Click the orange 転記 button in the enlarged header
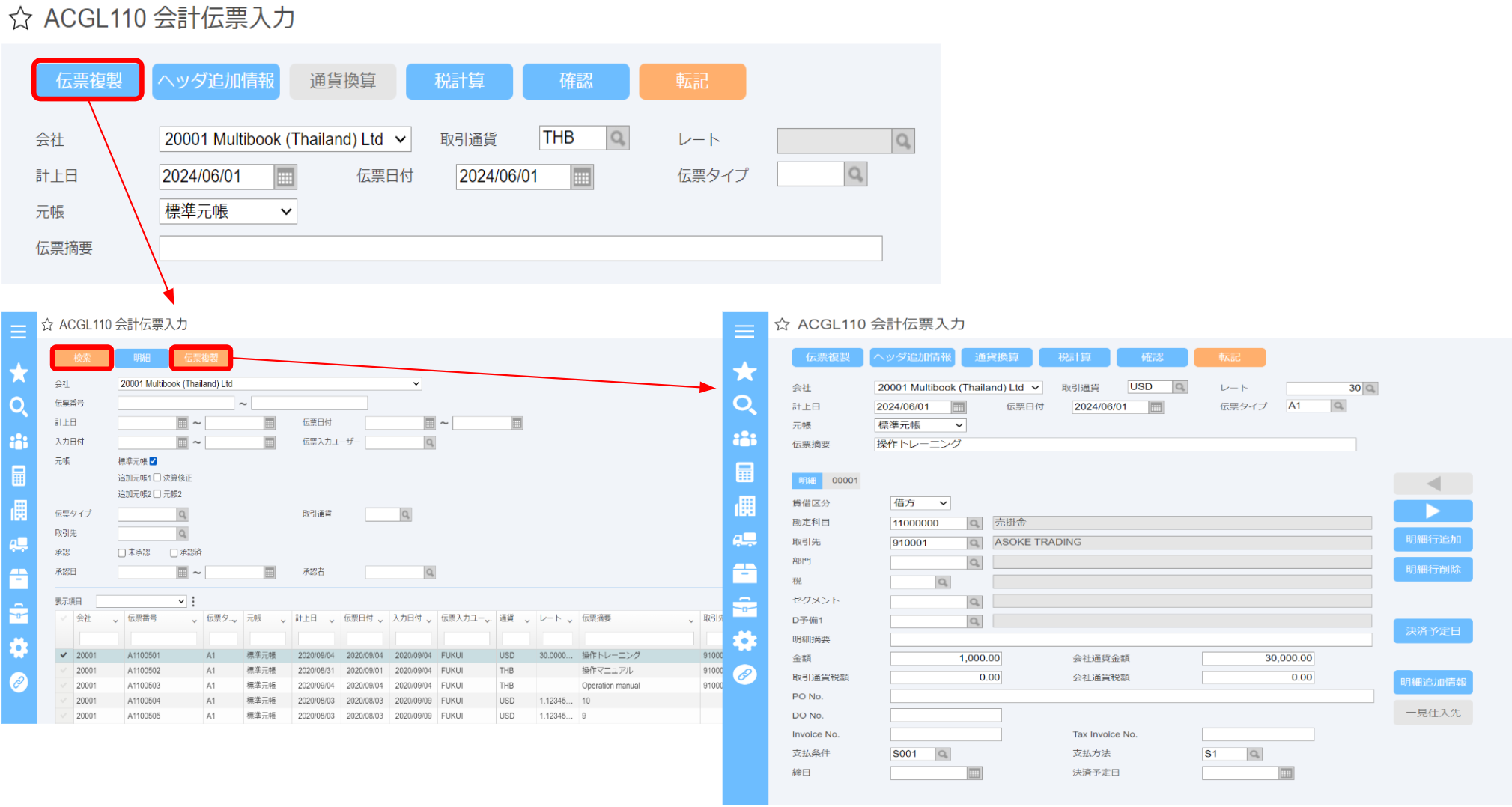Screen dimensions: 1512x807 click(692, 81)
